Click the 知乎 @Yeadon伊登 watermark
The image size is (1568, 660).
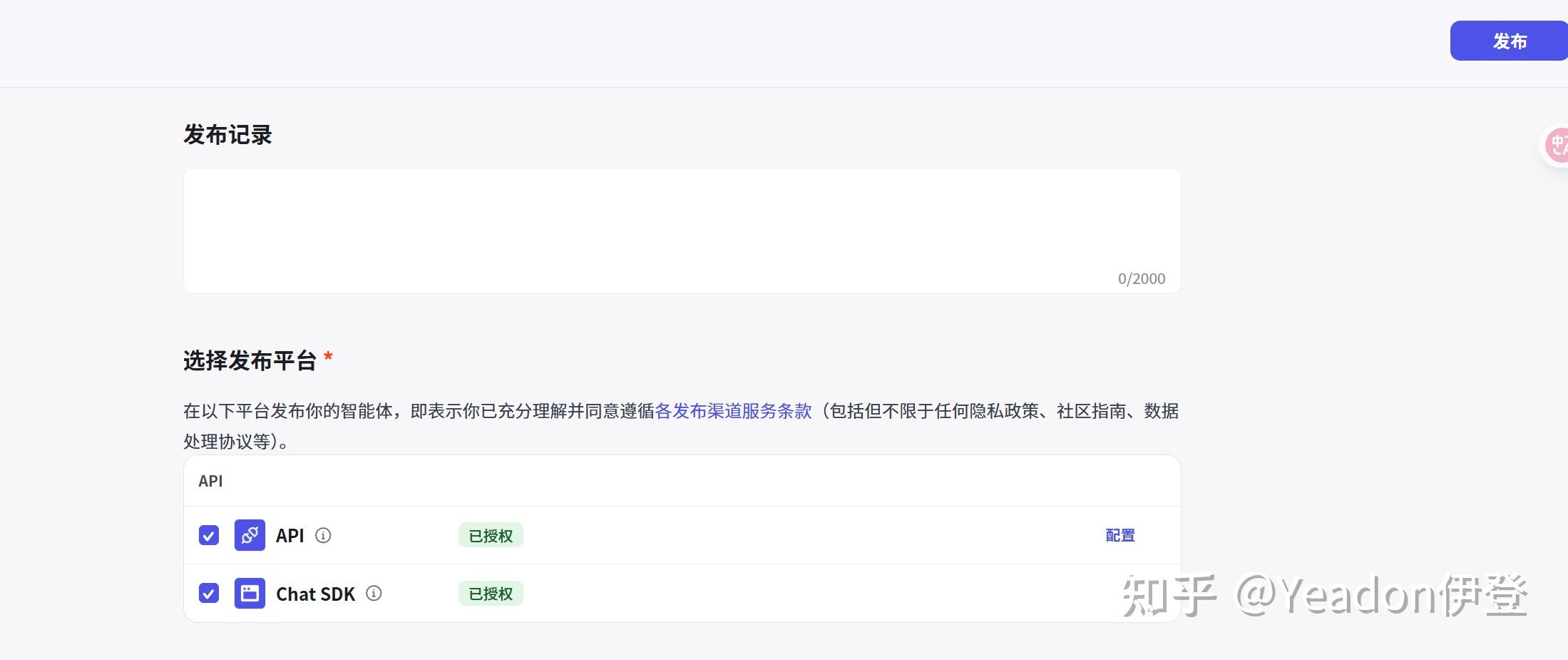pyautogui.click(x=1324, y=595)
